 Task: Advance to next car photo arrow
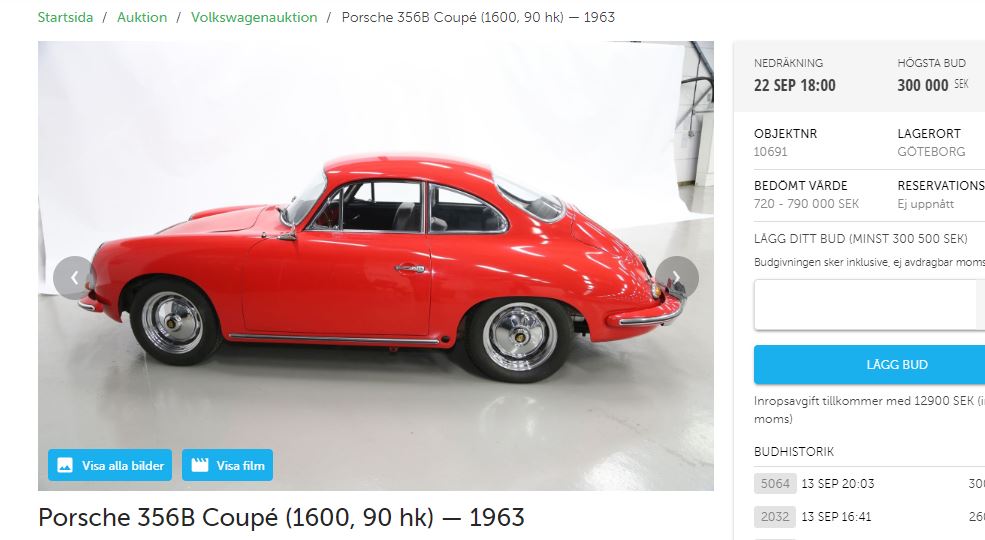[677, 278]
